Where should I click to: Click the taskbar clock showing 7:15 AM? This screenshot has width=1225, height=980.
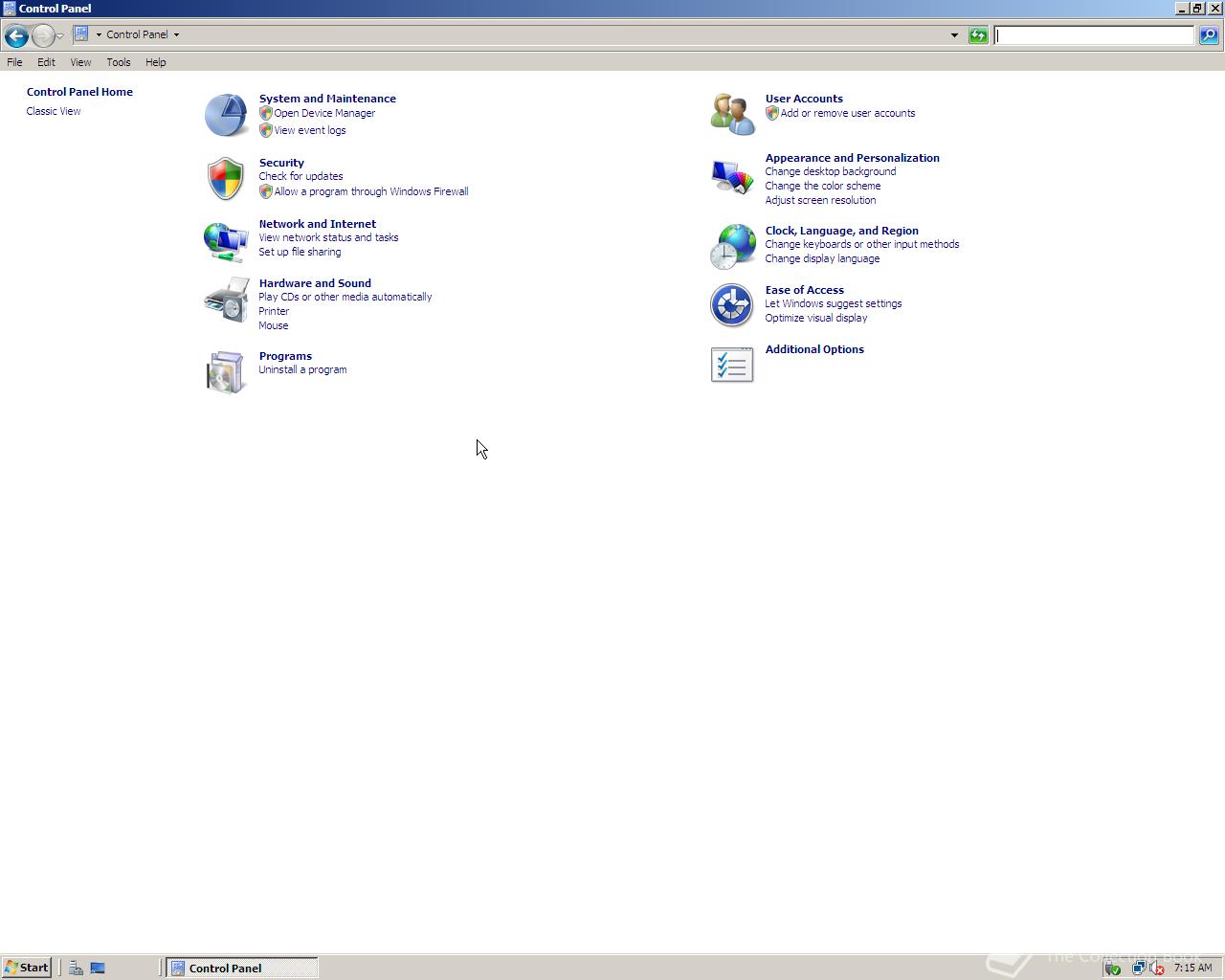(x=1192, y=968)
